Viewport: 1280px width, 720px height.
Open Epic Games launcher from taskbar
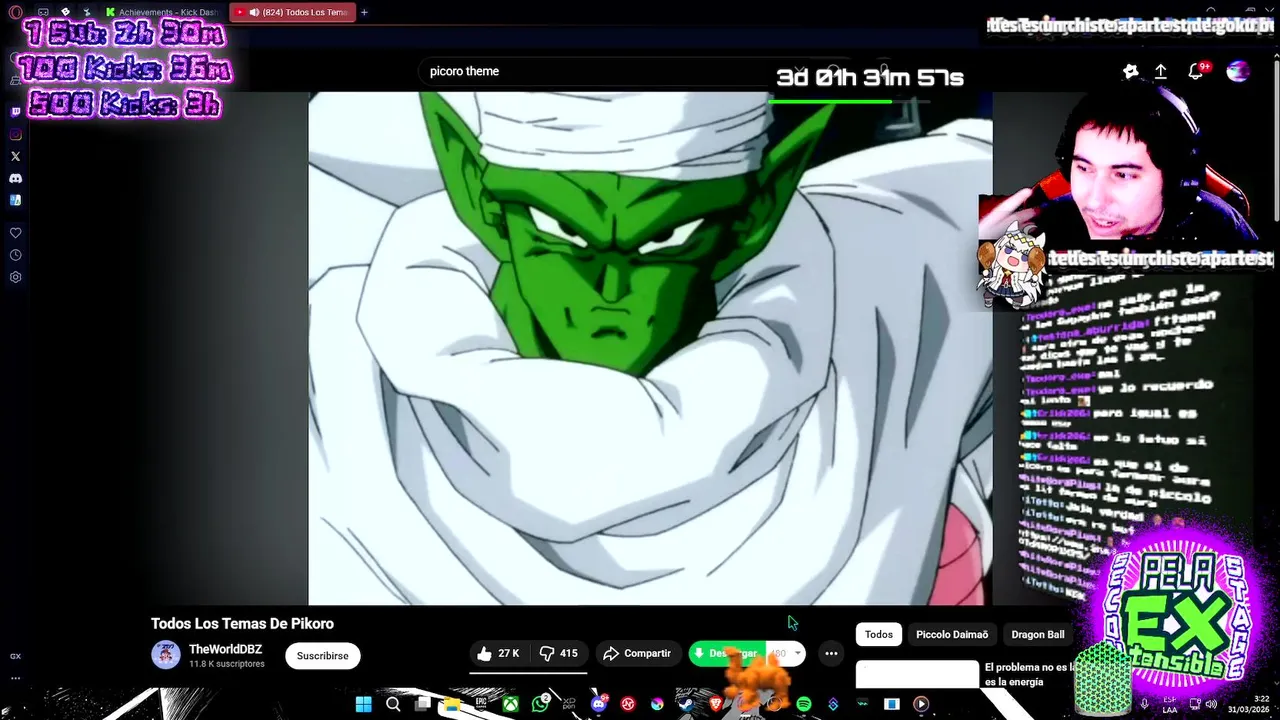(481, 704)
